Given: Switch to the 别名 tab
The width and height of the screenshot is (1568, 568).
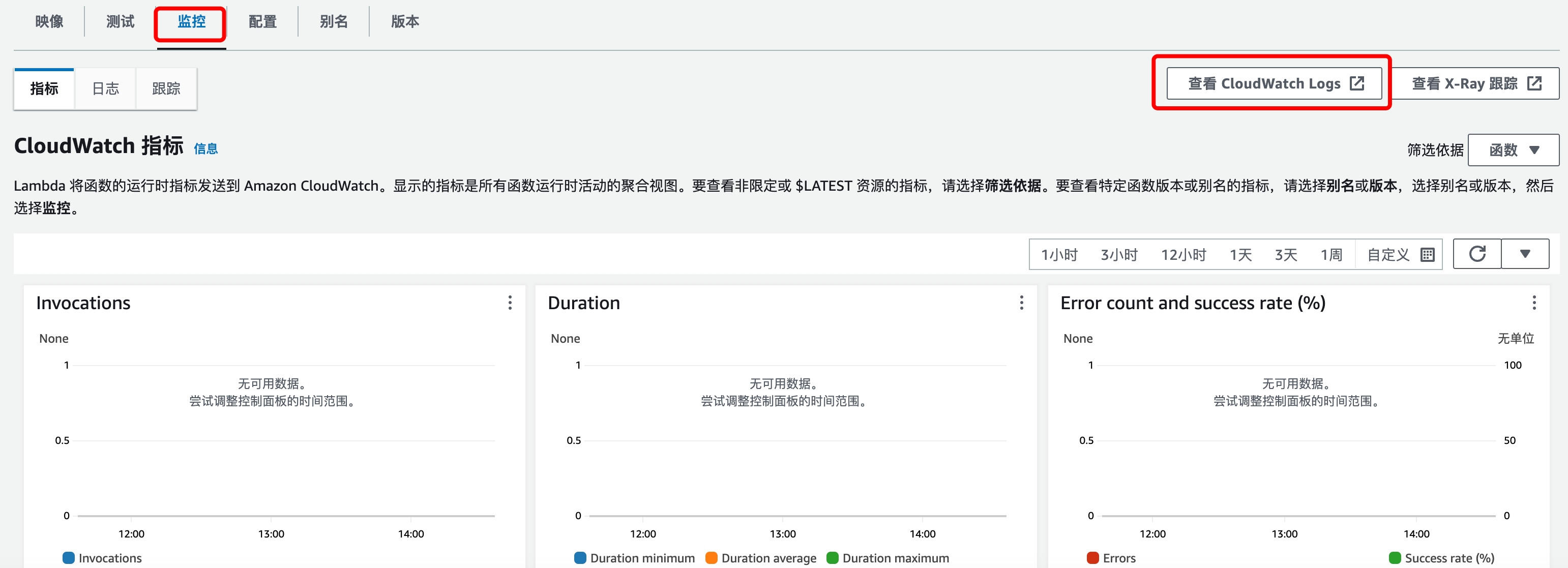Looking at the screenshot, I should coord(334,22).
